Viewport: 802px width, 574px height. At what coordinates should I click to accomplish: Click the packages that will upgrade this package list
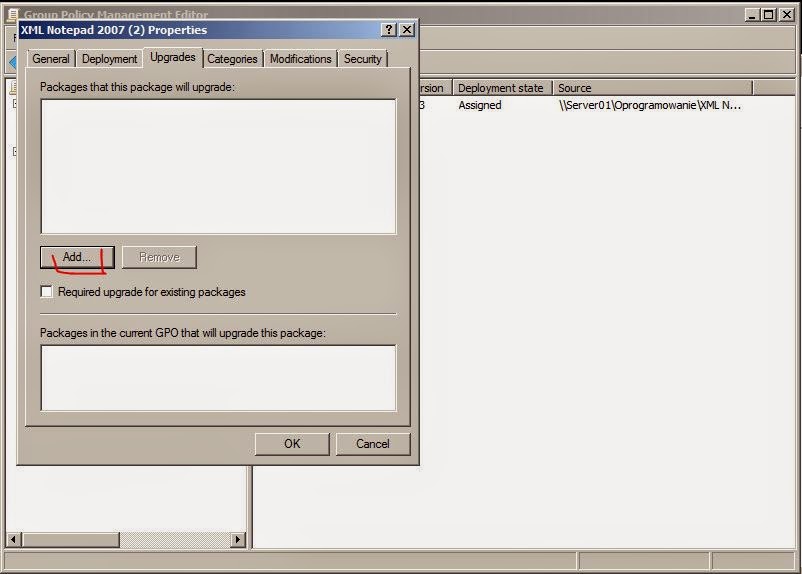click(218, 378)
